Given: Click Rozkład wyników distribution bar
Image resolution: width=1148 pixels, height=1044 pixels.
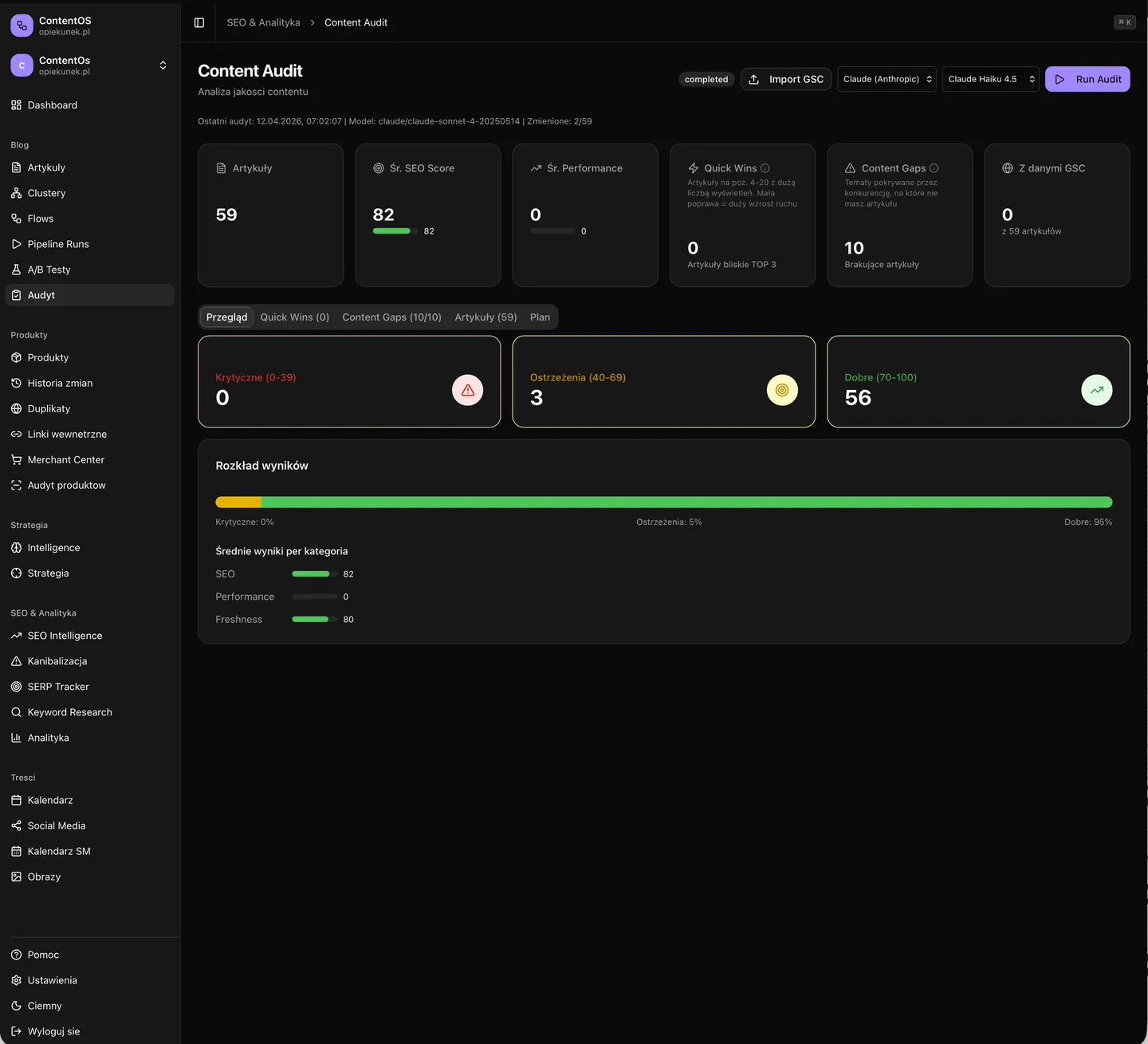Looking at the screenshot, I should [664, 502].
